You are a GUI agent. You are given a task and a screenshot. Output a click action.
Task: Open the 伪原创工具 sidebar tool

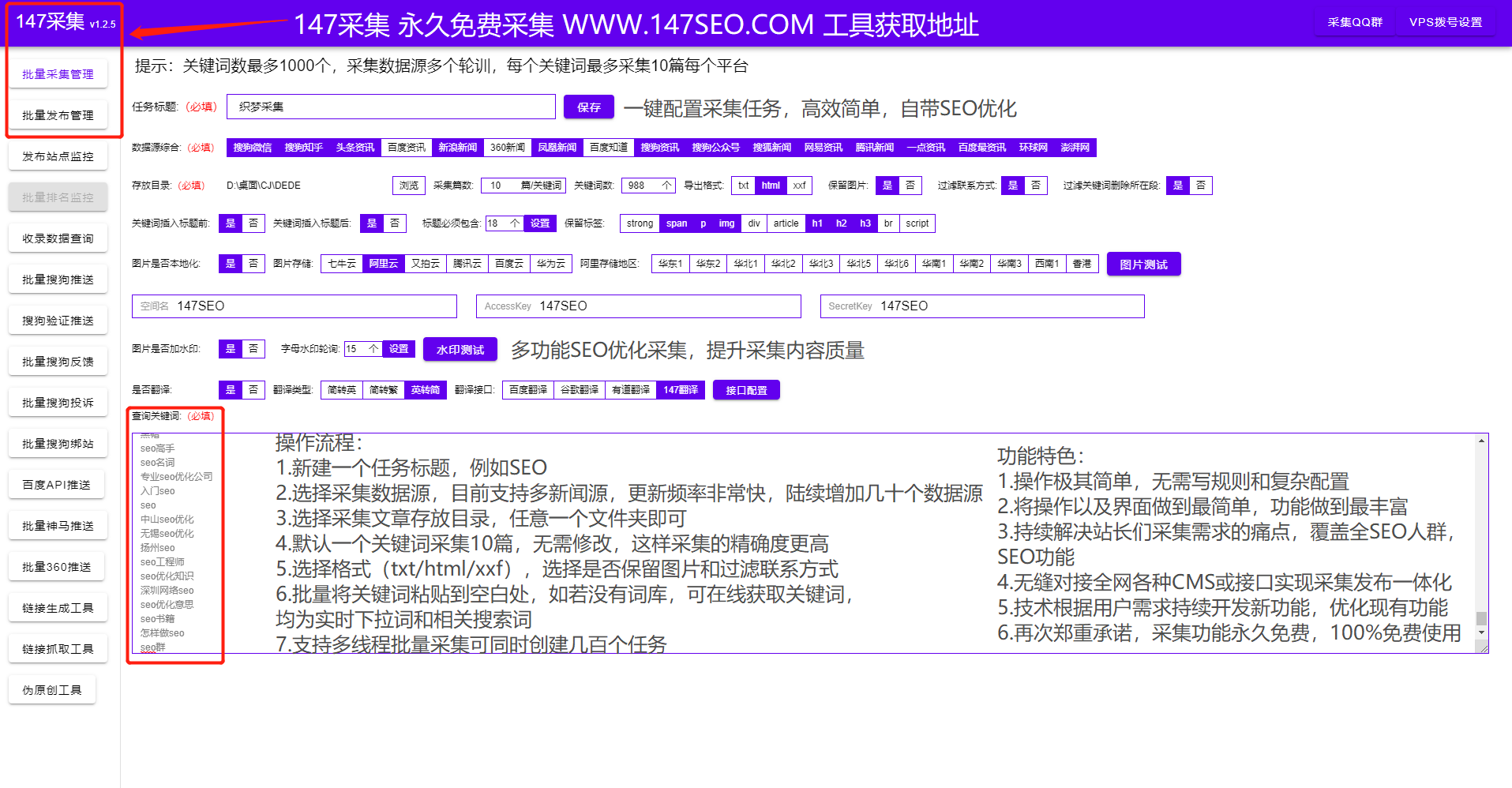click(52, 689)
